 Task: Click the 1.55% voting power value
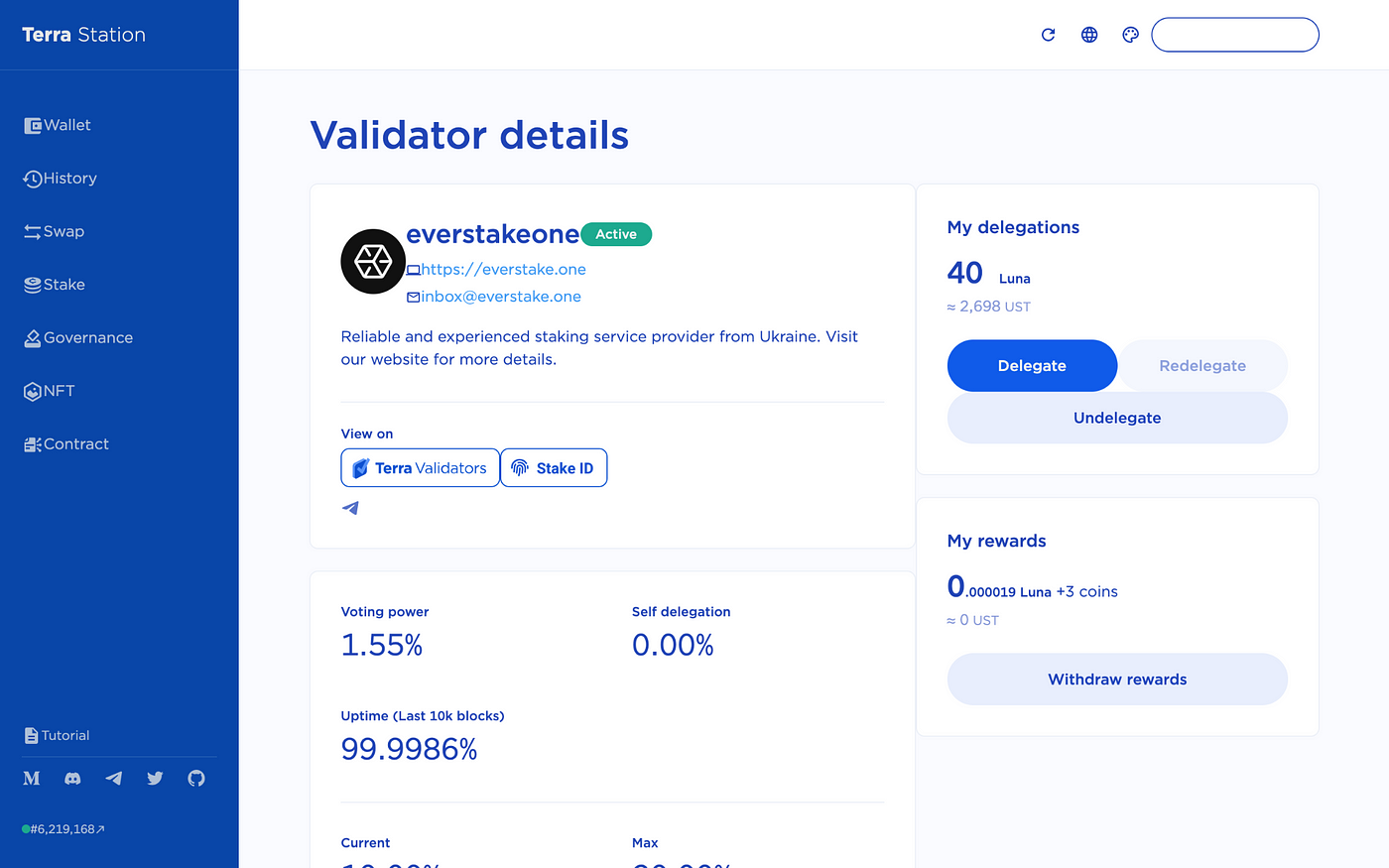(382, 646)
